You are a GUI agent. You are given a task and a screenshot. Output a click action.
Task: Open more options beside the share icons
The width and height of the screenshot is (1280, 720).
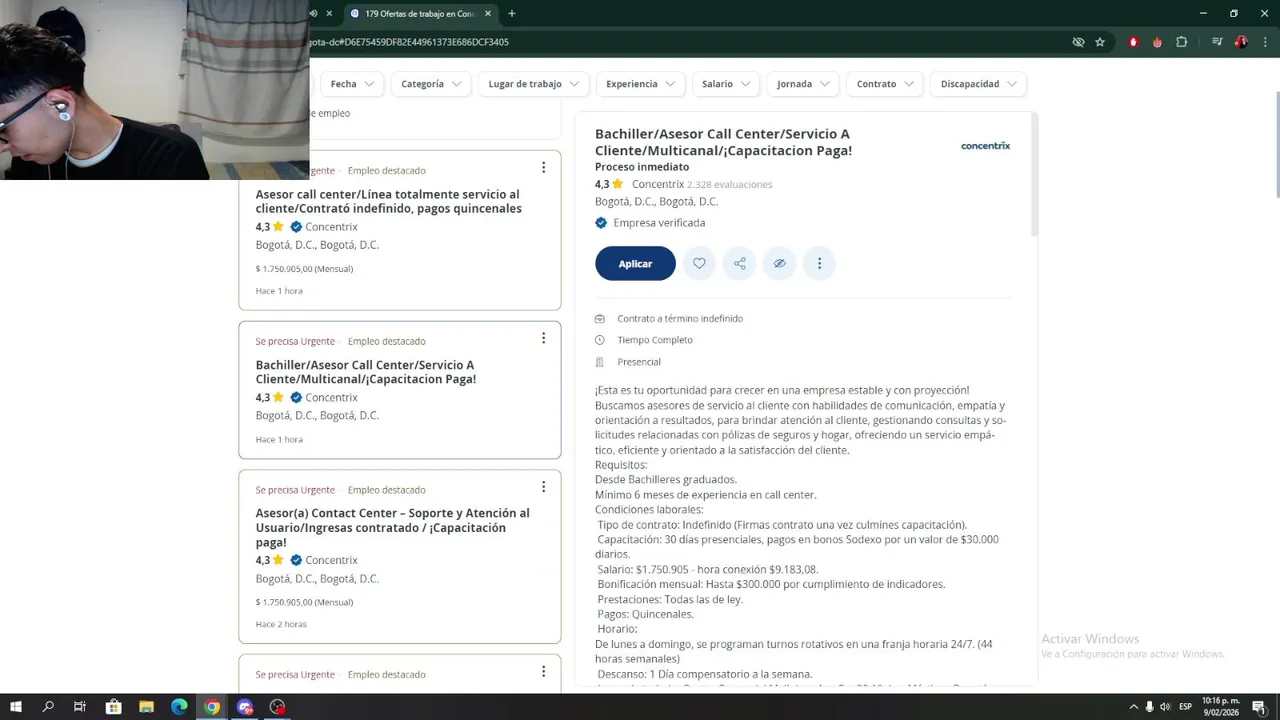[819, 263]
